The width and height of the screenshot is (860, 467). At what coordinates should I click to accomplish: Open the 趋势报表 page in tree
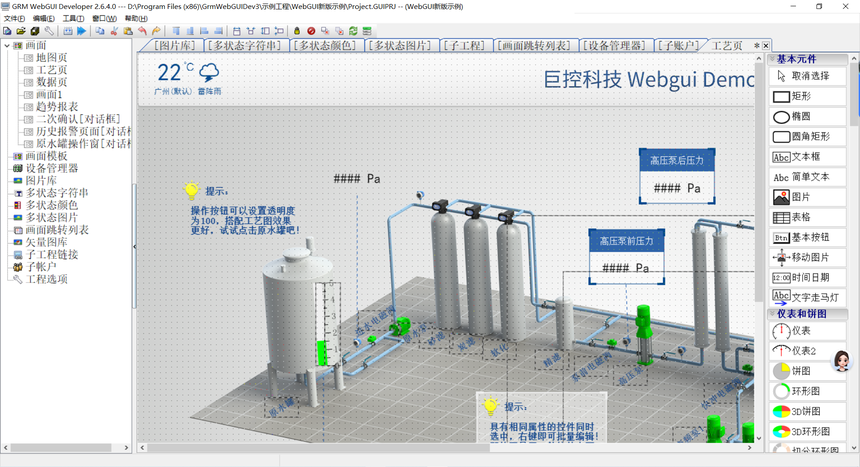pos(57,106)
